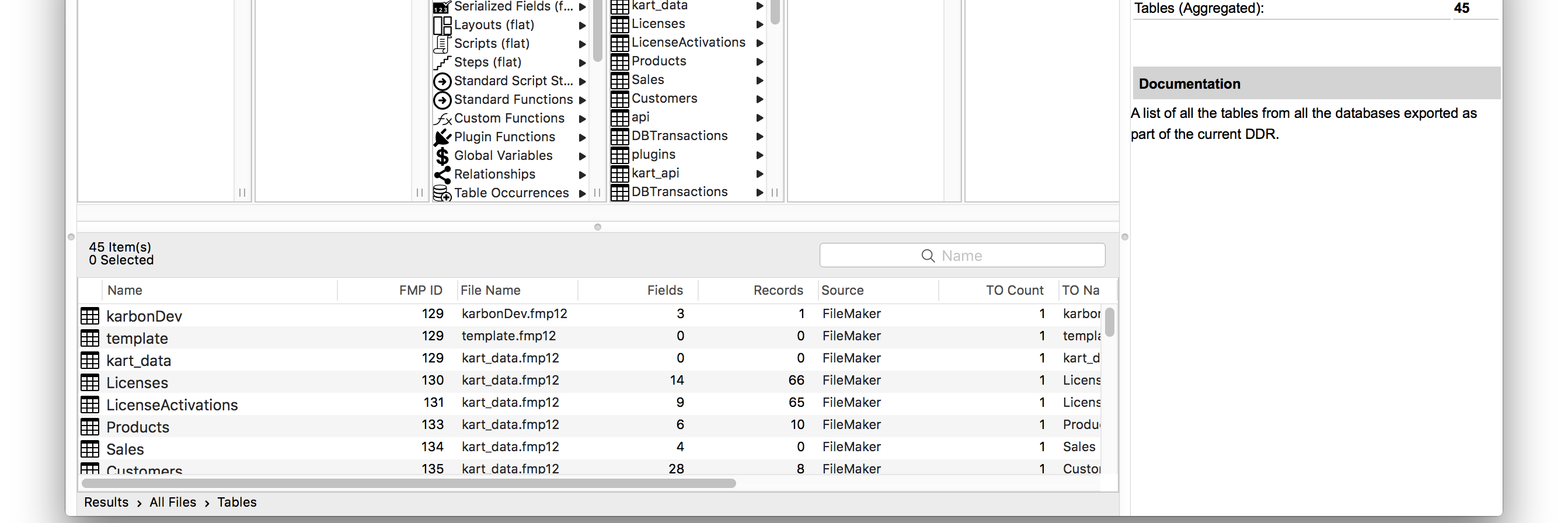Screen dimensions: 1568x523
Task: Click the Layouts (flat) icon
Action: coord(442,26)
